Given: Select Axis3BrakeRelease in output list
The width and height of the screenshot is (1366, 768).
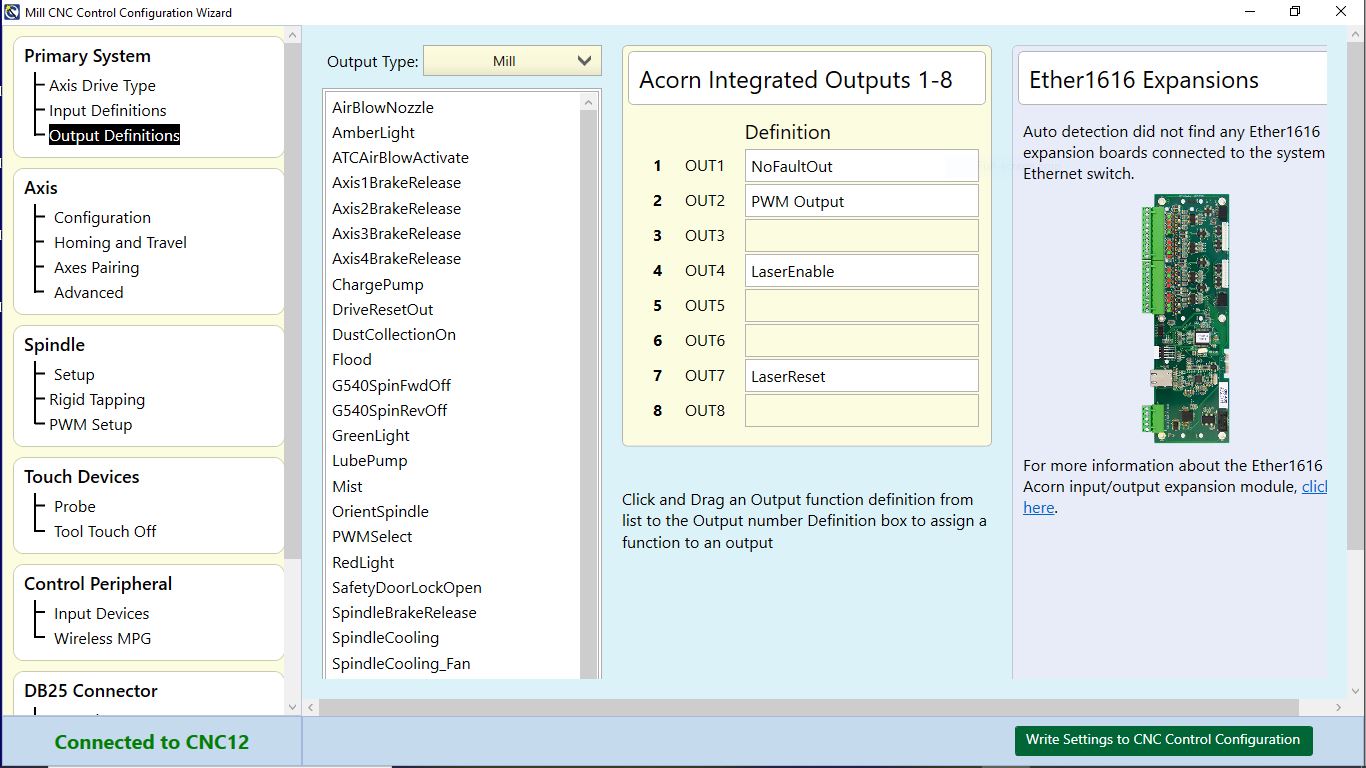Looking at the screenshot, I should point(396,233).
